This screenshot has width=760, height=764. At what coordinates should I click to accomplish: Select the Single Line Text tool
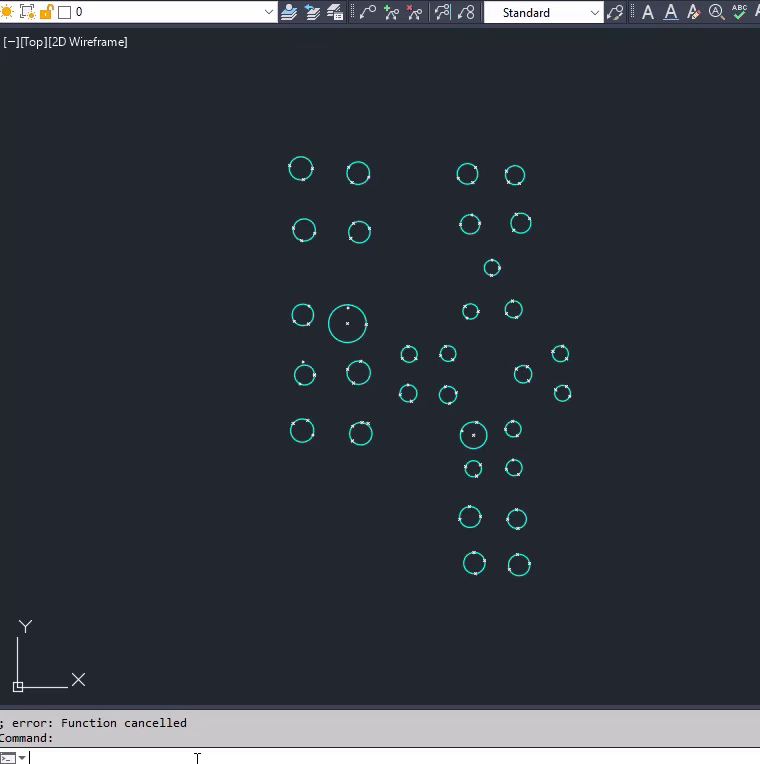point(671,12)
